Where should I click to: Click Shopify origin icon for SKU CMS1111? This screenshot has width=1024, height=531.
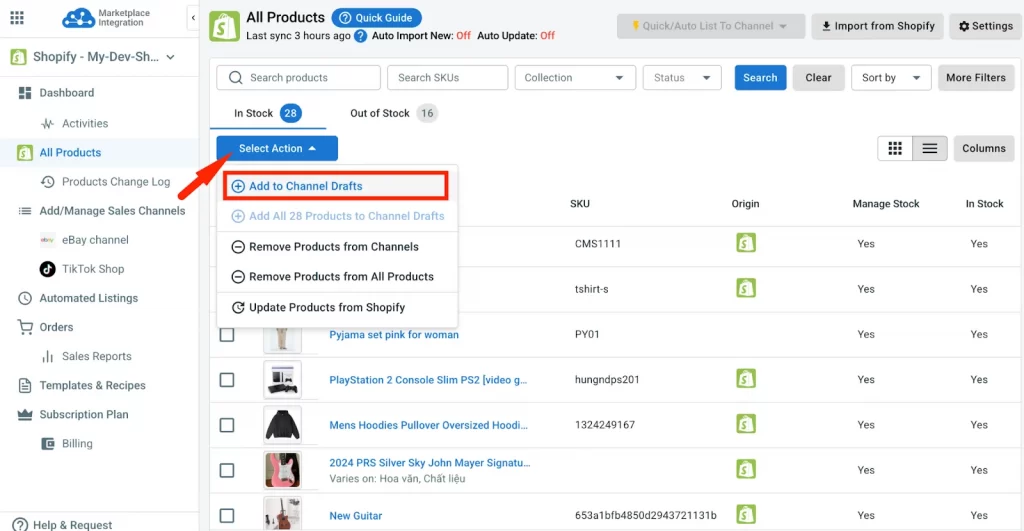pyautogui.click(x=746, y=243)
